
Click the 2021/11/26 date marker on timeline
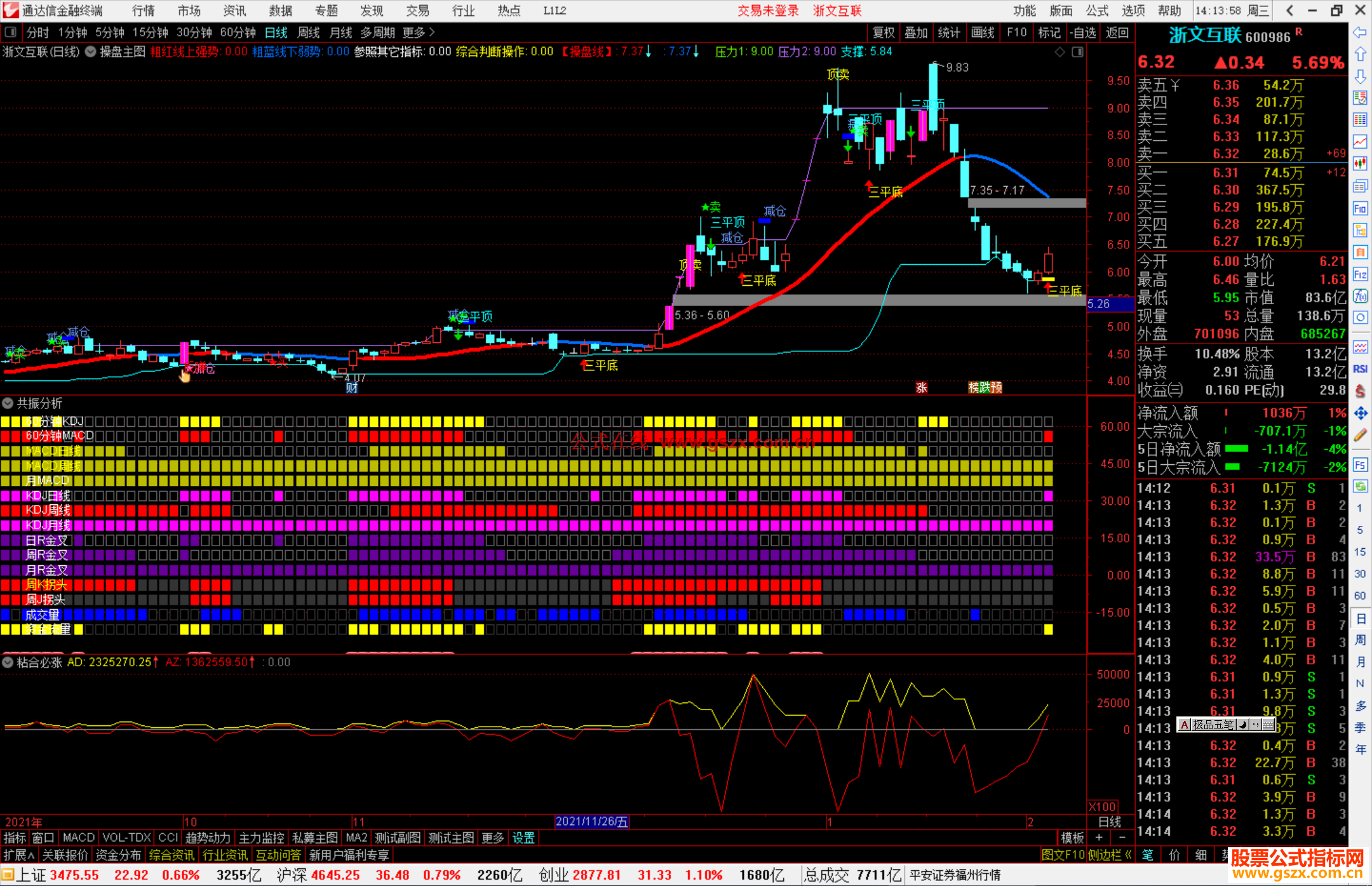(x=591, y=821)
